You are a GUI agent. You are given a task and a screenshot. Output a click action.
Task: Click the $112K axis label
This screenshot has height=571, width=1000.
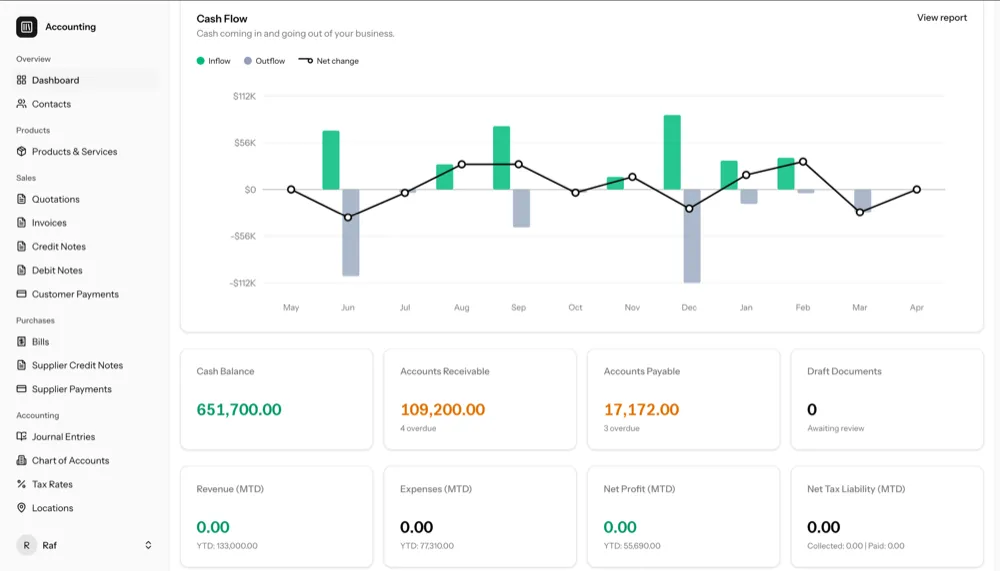point(244,96)
